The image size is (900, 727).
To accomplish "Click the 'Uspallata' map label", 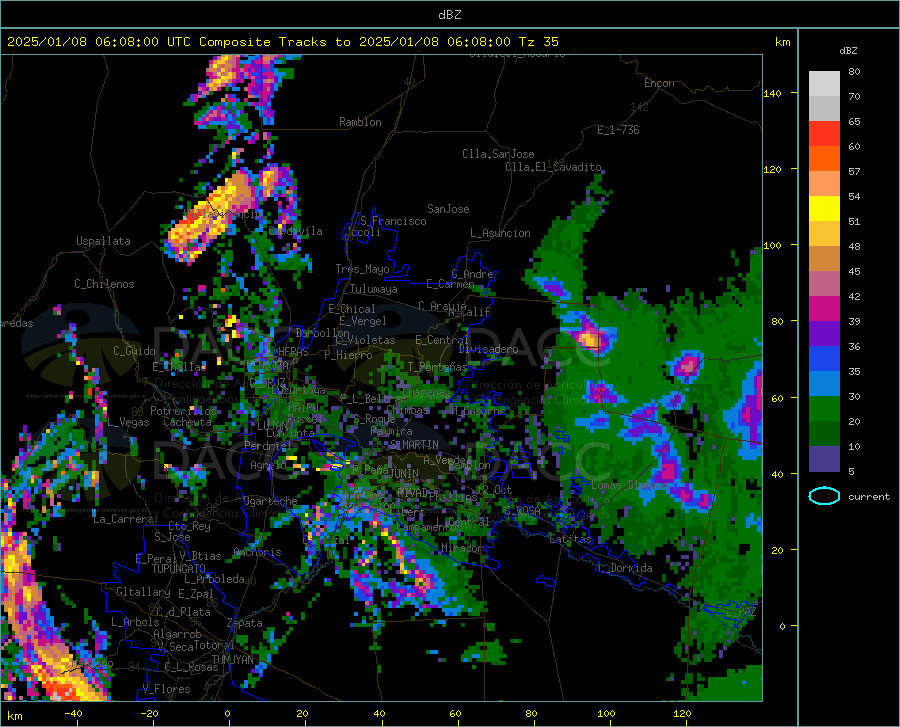I will pyautogui.click(x=103, y=241).
